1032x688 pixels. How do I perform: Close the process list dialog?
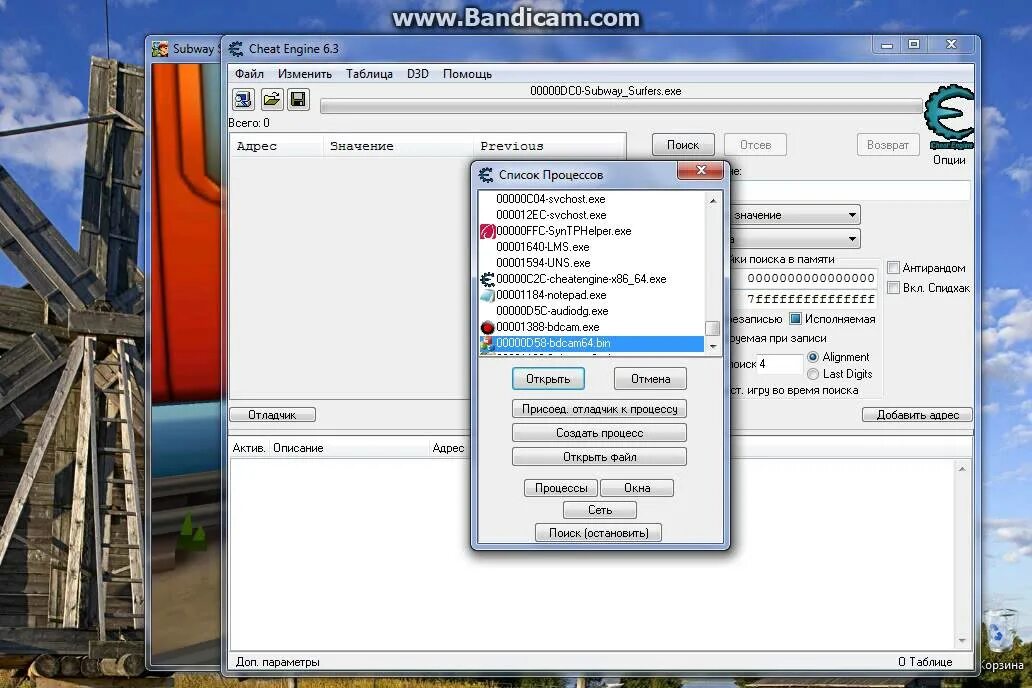click(700, 171)
